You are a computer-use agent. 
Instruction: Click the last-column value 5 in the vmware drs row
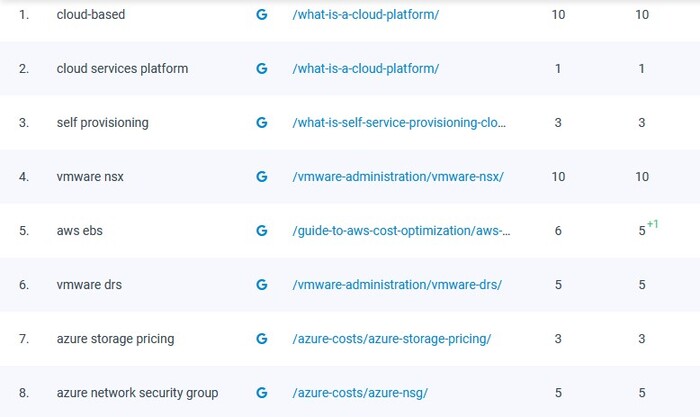coord(642,285)
